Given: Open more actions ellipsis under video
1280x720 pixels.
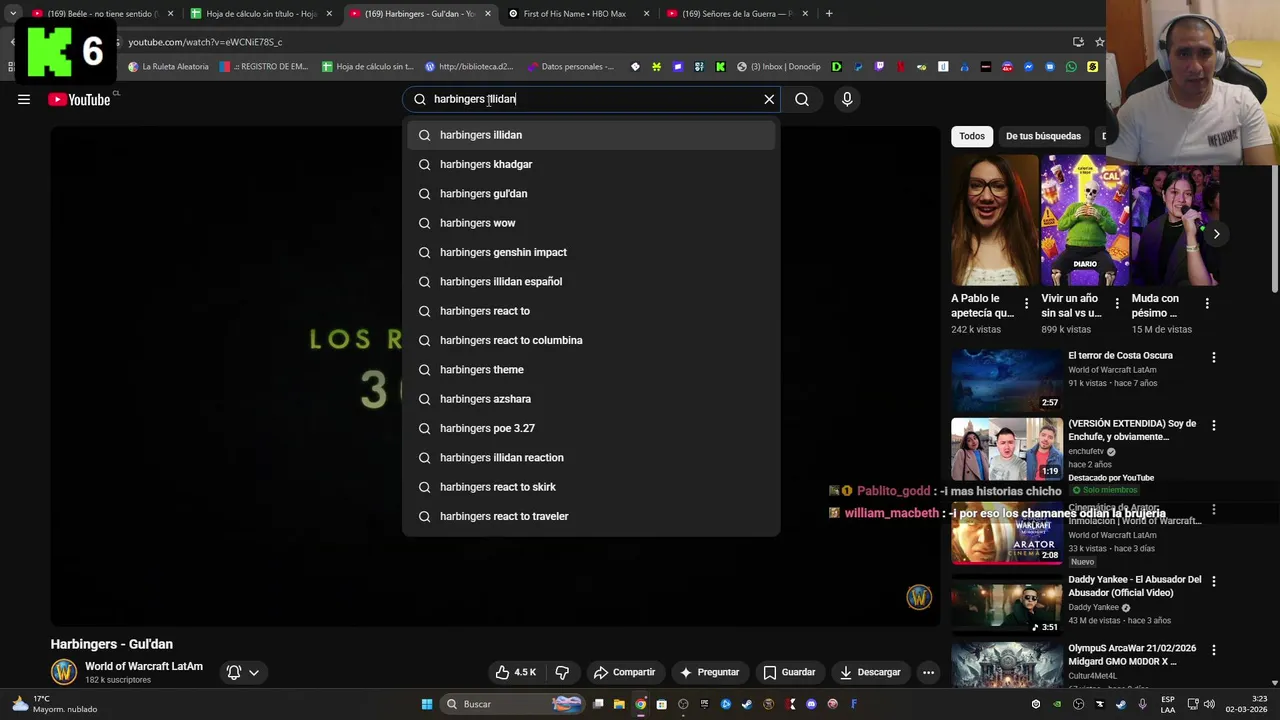Looking at the screenshot, I should click(928, 672).
